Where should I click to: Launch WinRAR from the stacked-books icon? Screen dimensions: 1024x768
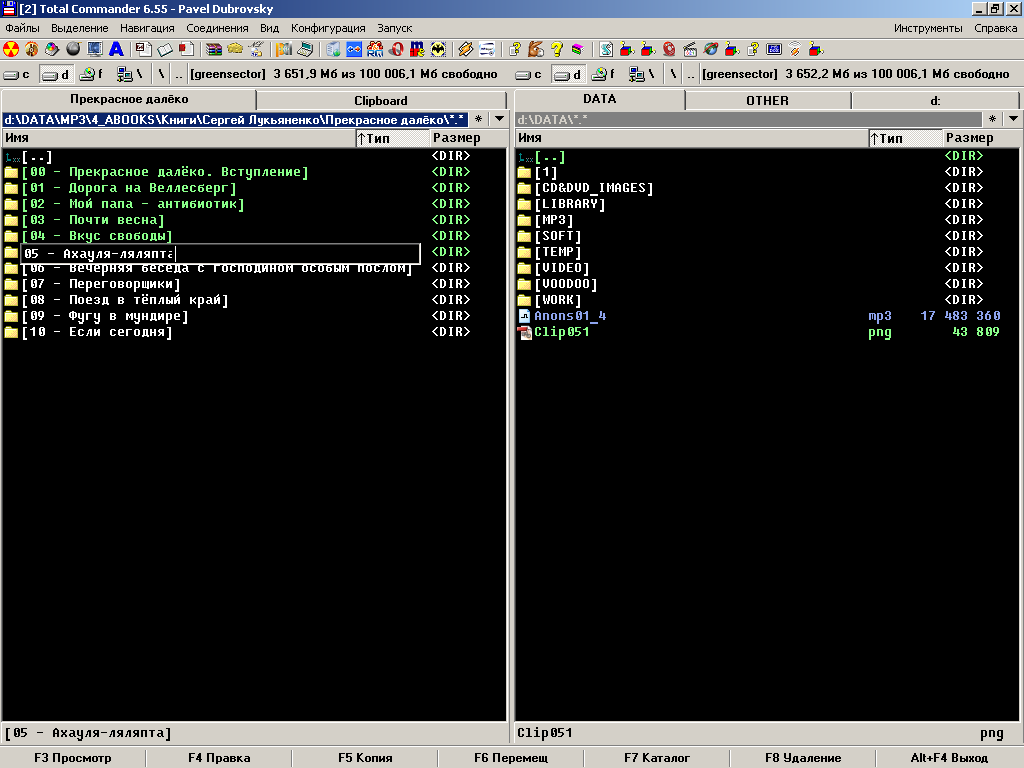pos(214,49)
